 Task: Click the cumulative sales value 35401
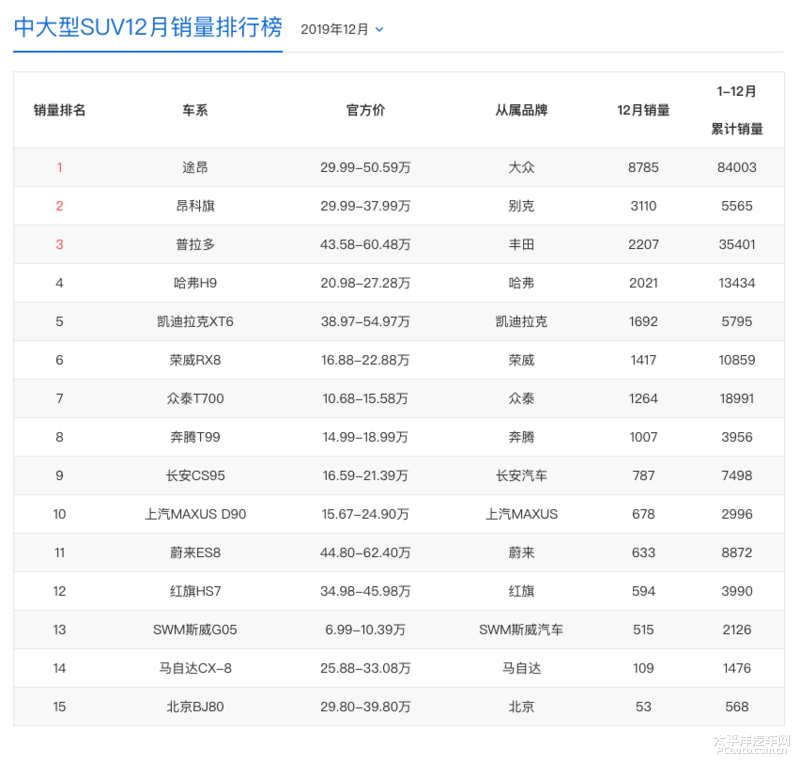737,244
